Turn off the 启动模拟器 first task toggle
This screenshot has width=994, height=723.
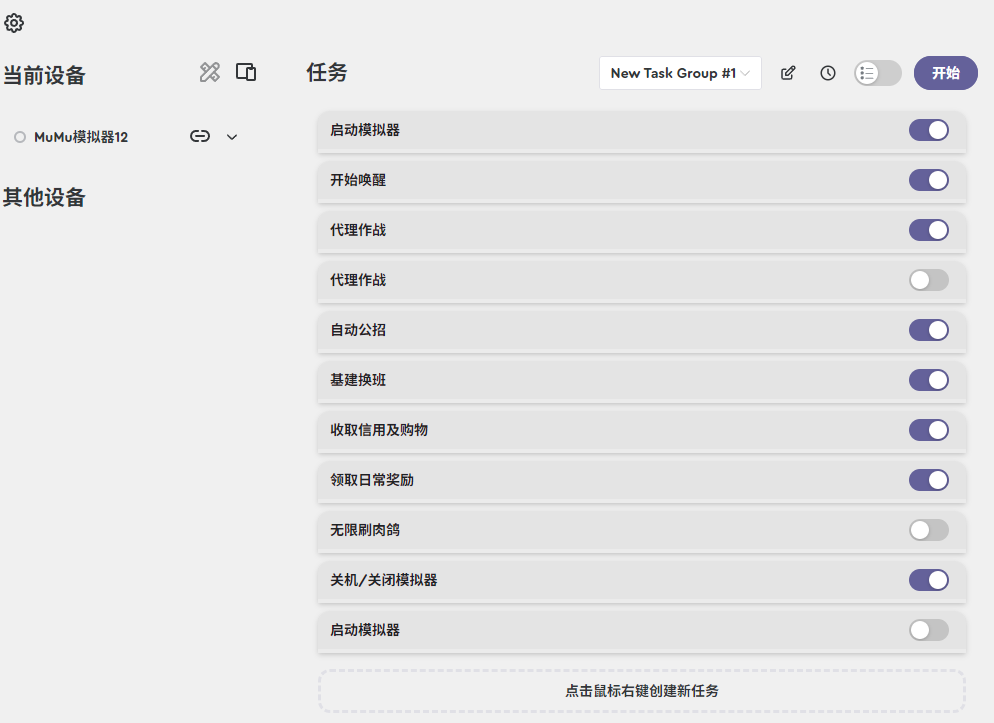(929, 130)
